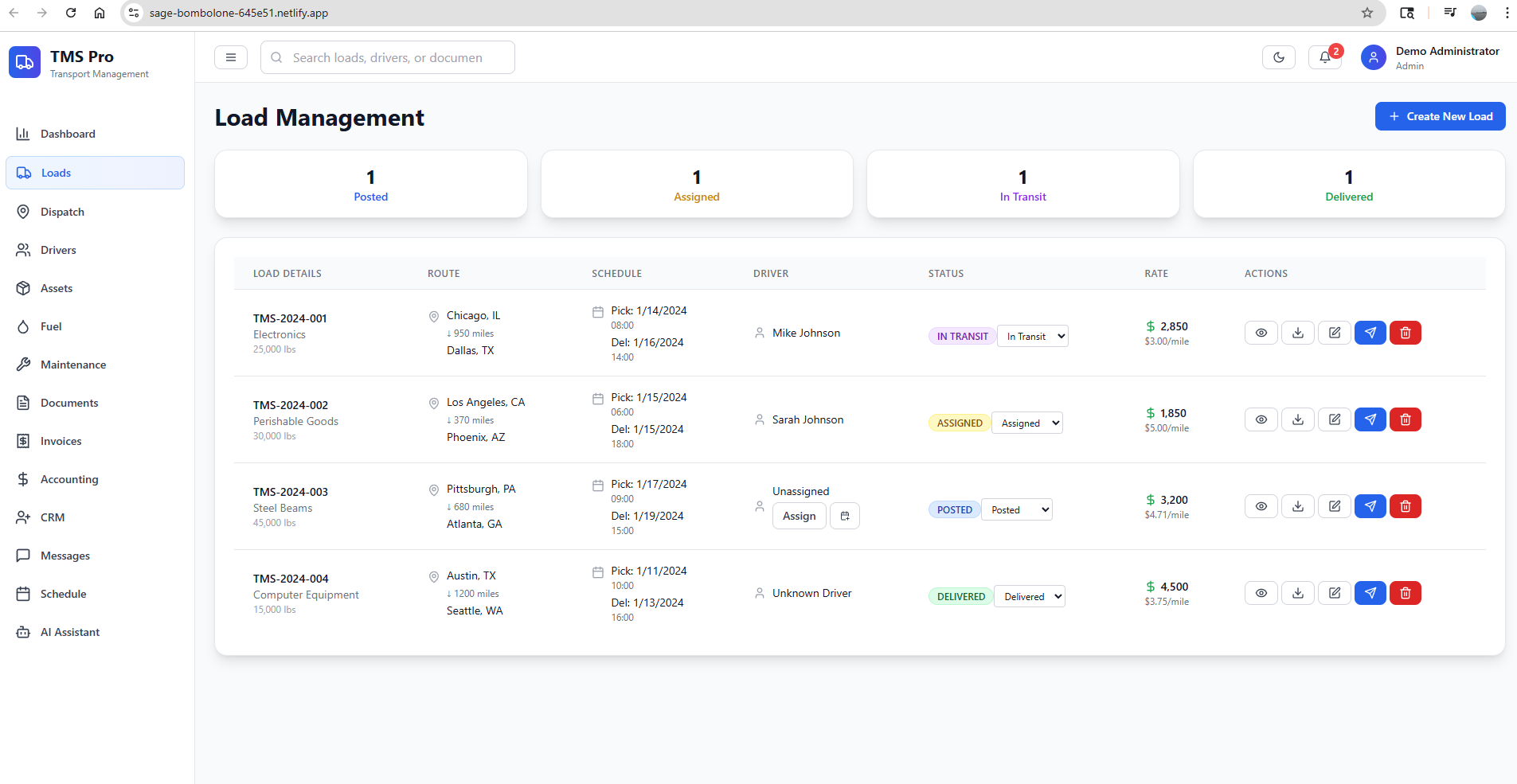Select the edit pencil icon for TMS-2024-003
1517x784 pixels.
click(x=1335, y=506)
